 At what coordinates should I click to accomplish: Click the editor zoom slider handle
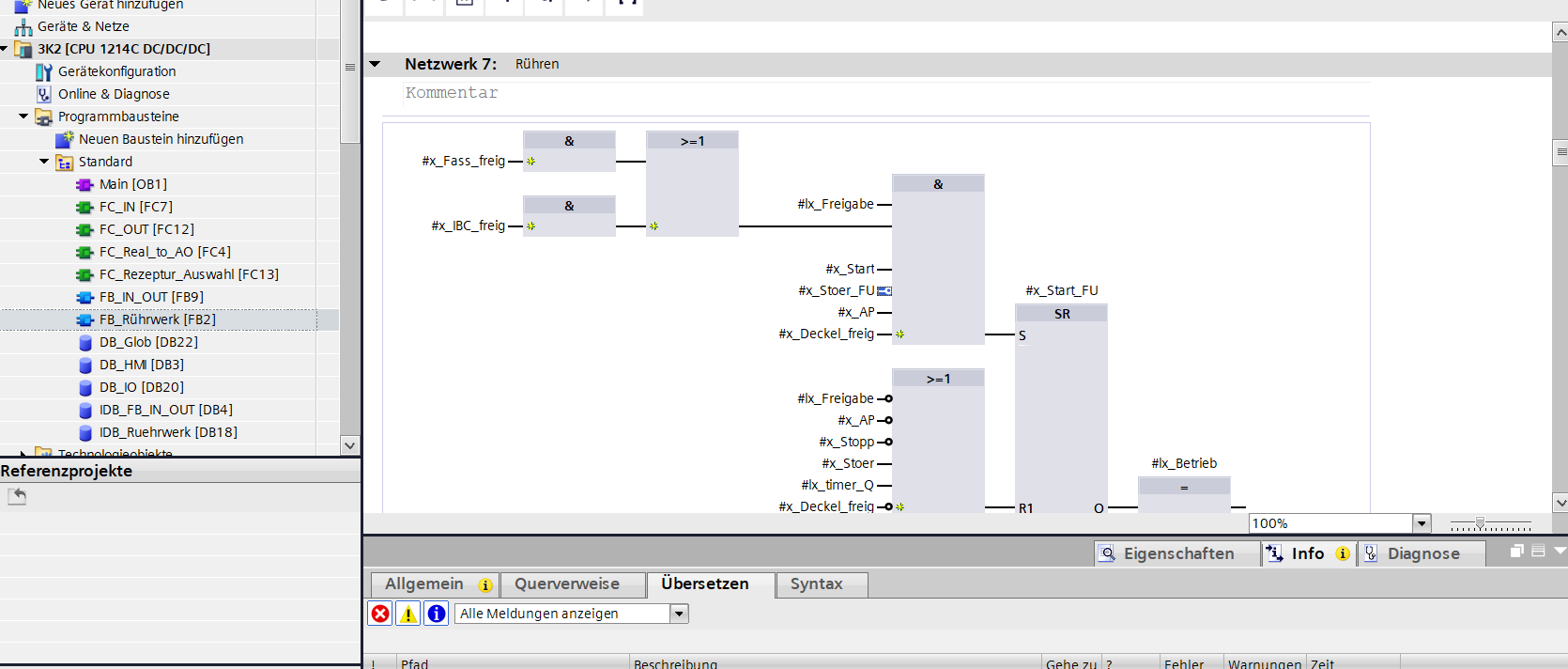pyautogui.click(x=1480, y=523)
